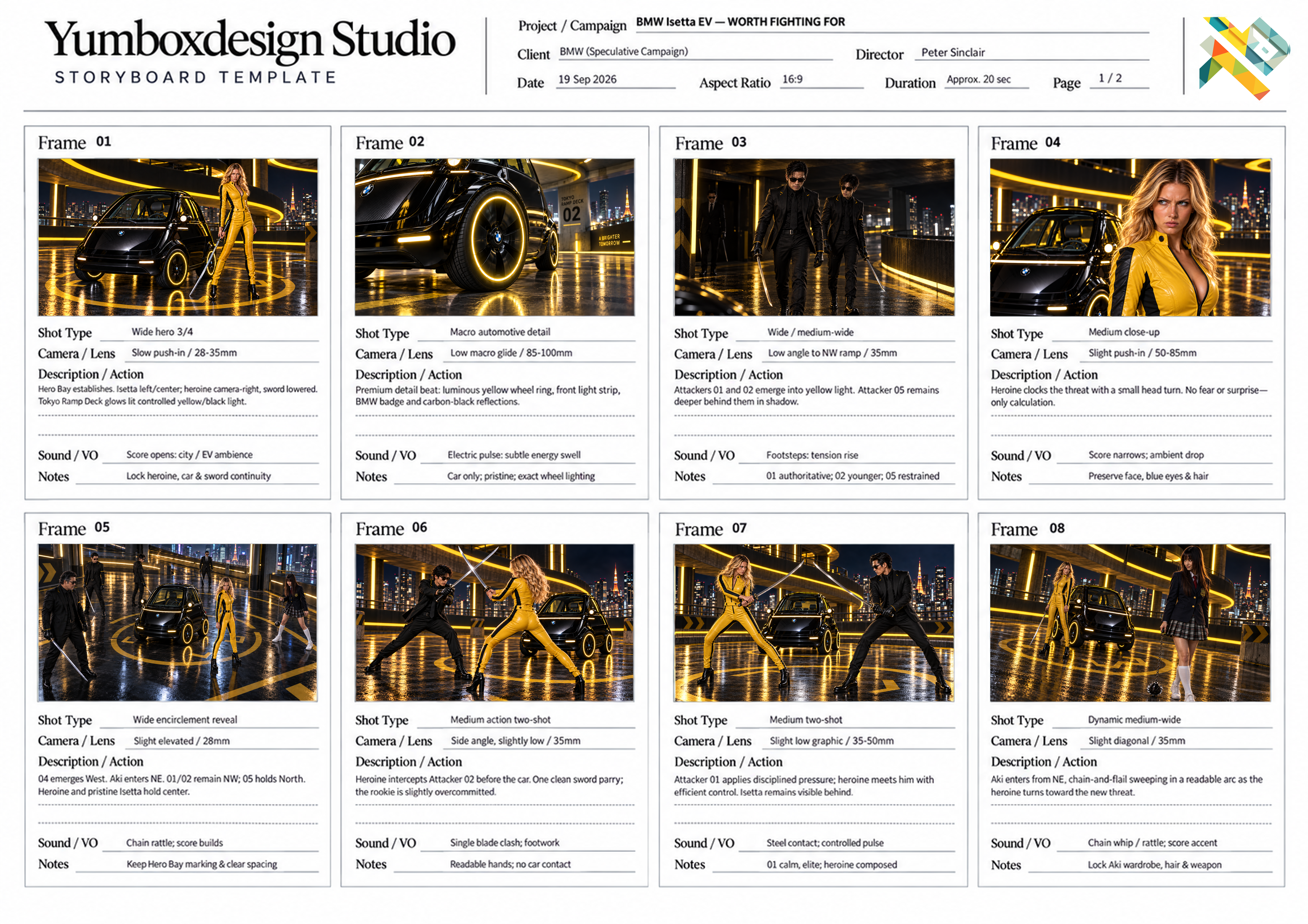
Task: Open the Frame 04 heroine close-up image
Action: pos(1131,237)
